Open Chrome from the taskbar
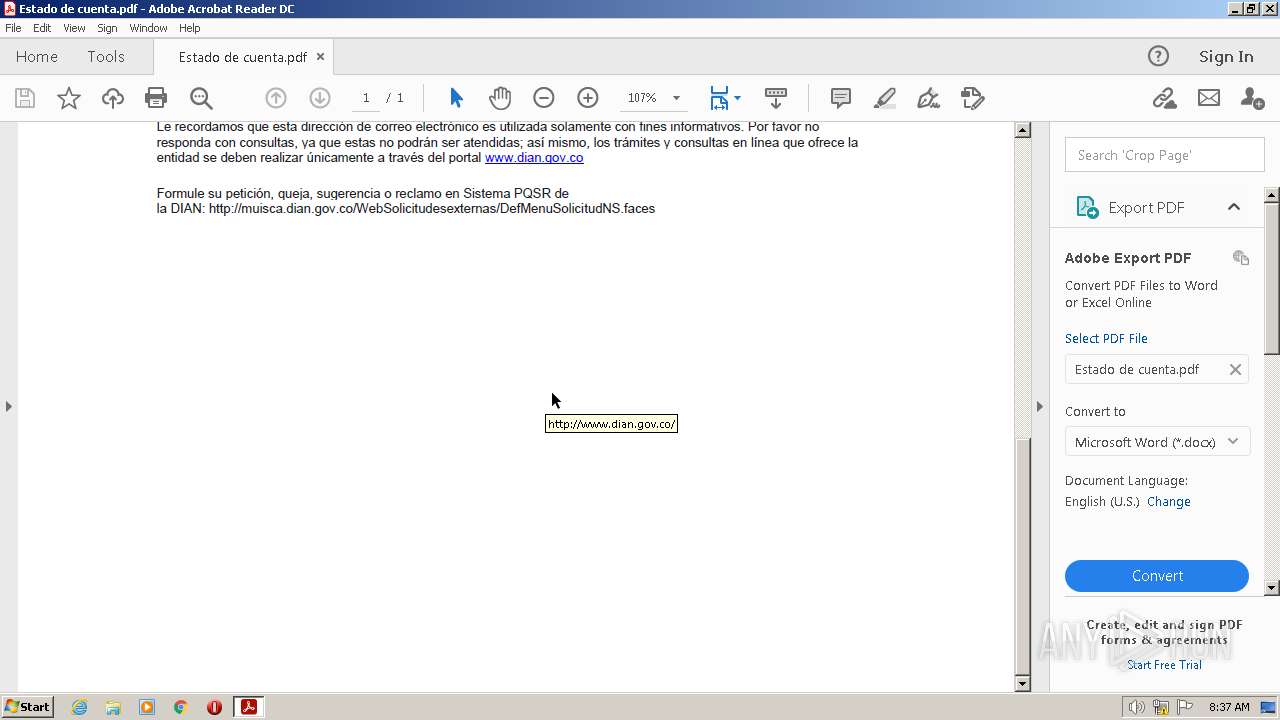Viewport: 1280px width, 720px height. 180,707
